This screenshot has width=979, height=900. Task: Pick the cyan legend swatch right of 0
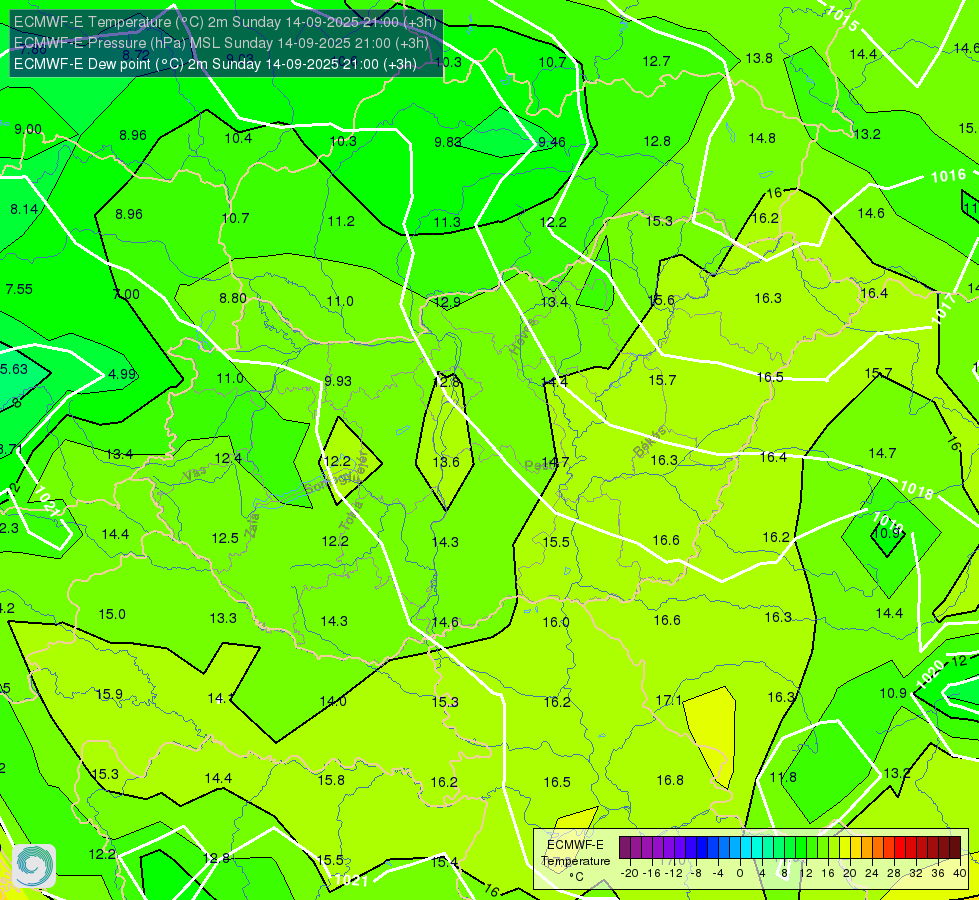pyautogui.click(x=745, y=848)
